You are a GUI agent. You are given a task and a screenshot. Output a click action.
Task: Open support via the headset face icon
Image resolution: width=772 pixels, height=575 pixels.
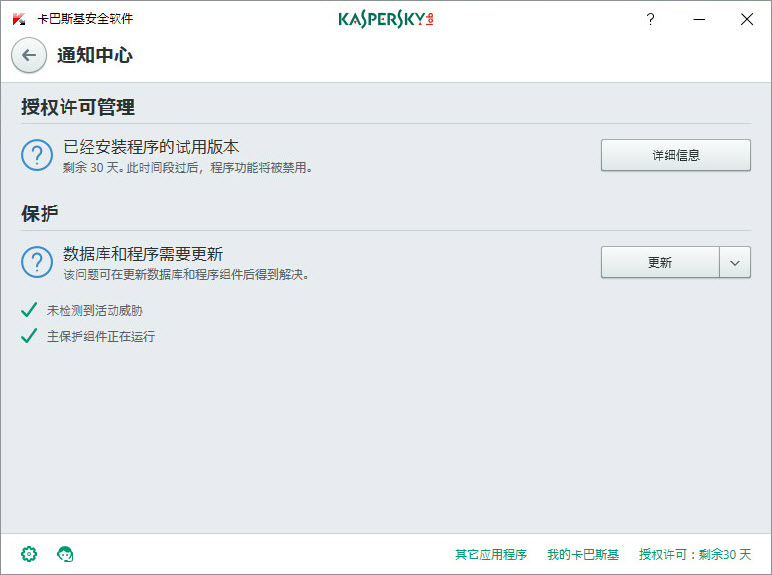pyautogui.click(x=65, y=554)
